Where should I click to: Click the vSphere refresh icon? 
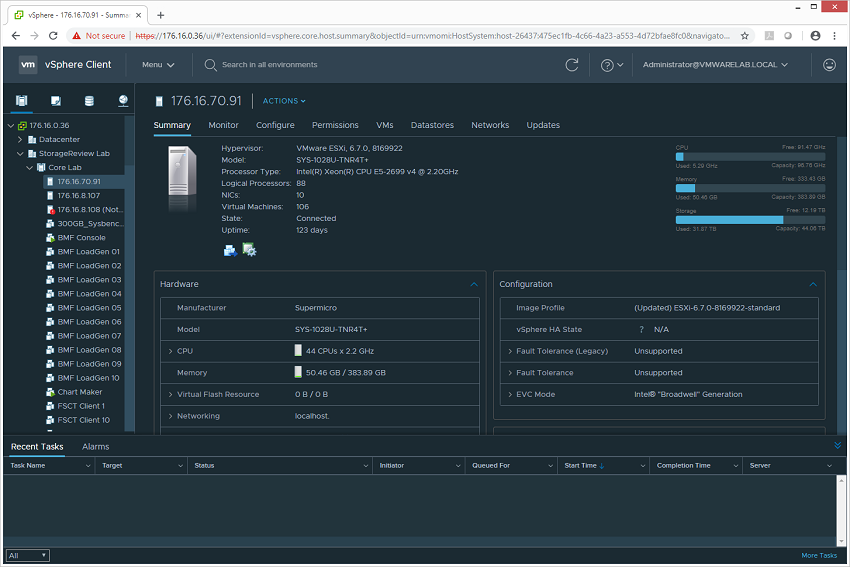click(572, 65)
